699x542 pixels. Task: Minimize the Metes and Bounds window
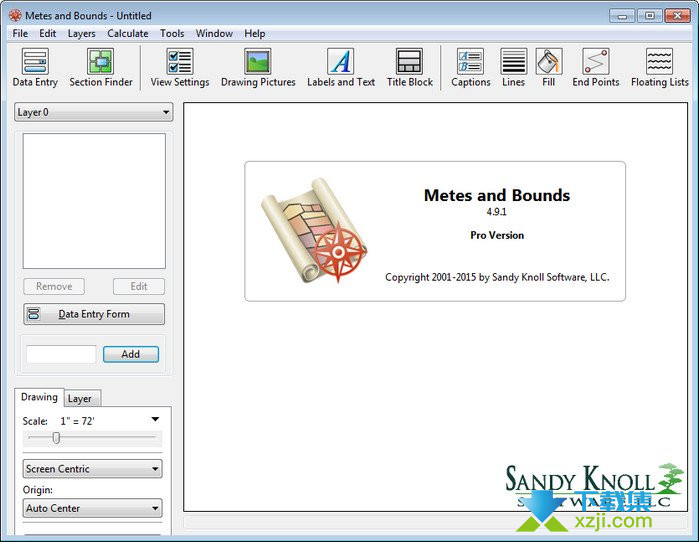click(x=622, y=16)
